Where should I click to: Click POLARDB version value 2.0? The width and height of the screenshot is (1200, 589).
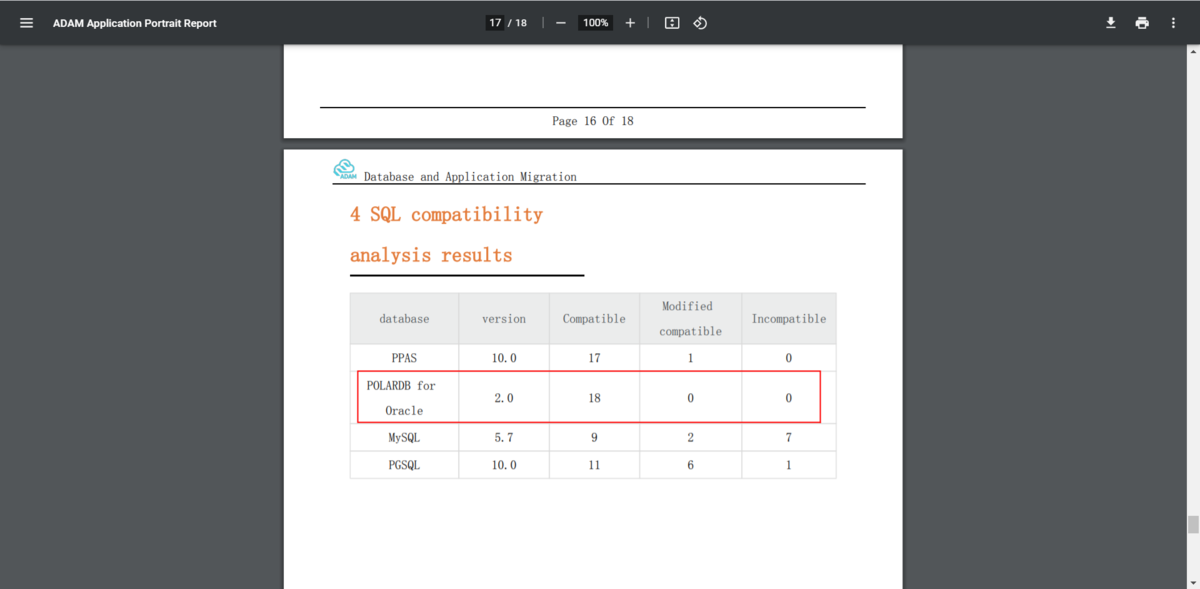504,398
